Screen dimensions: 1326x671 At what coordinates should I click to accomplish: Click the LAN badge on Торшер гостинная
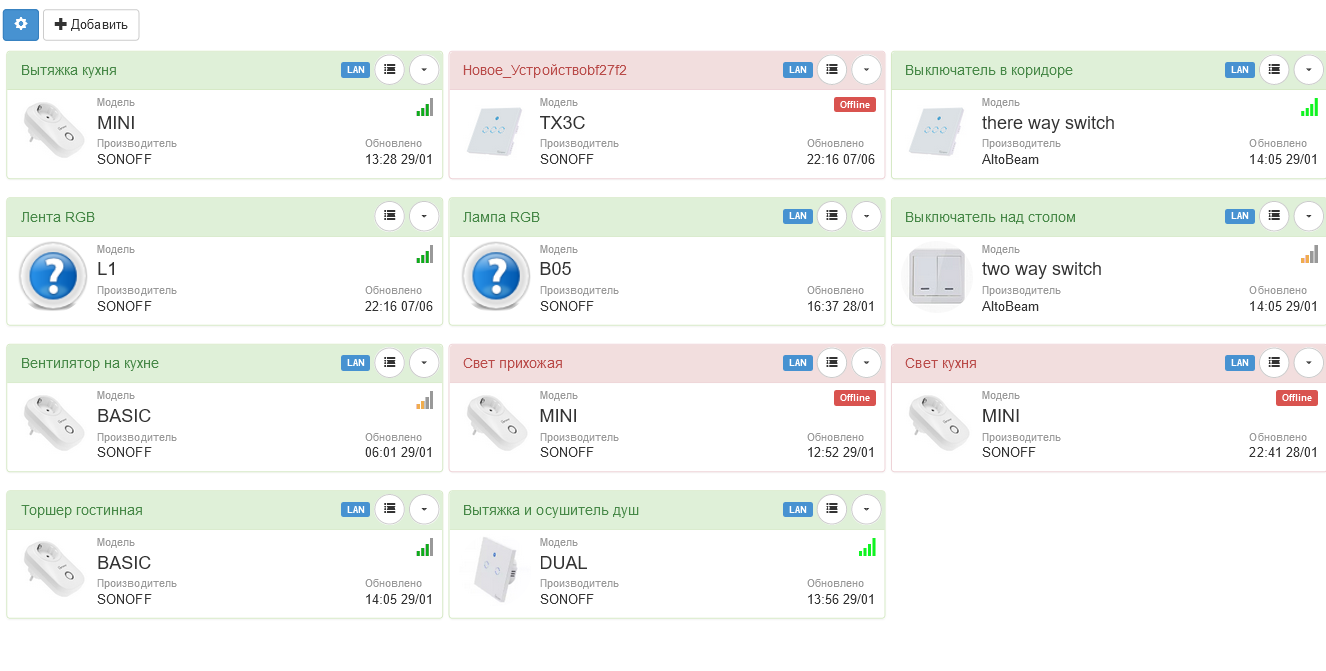coord(355,510)
